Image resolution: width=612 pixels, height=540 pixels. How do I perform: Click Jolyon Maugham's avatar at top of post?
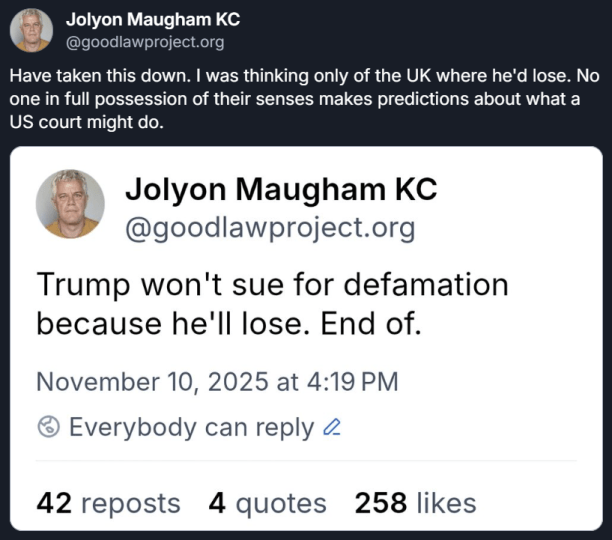31,30
